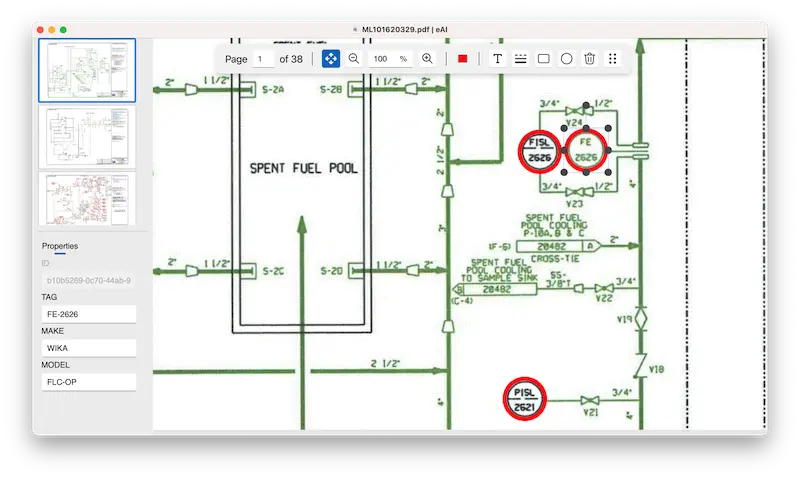This screenshot has width=800, height=478.
Task: Select the rectangle shape tool
Action: (544, 59)
